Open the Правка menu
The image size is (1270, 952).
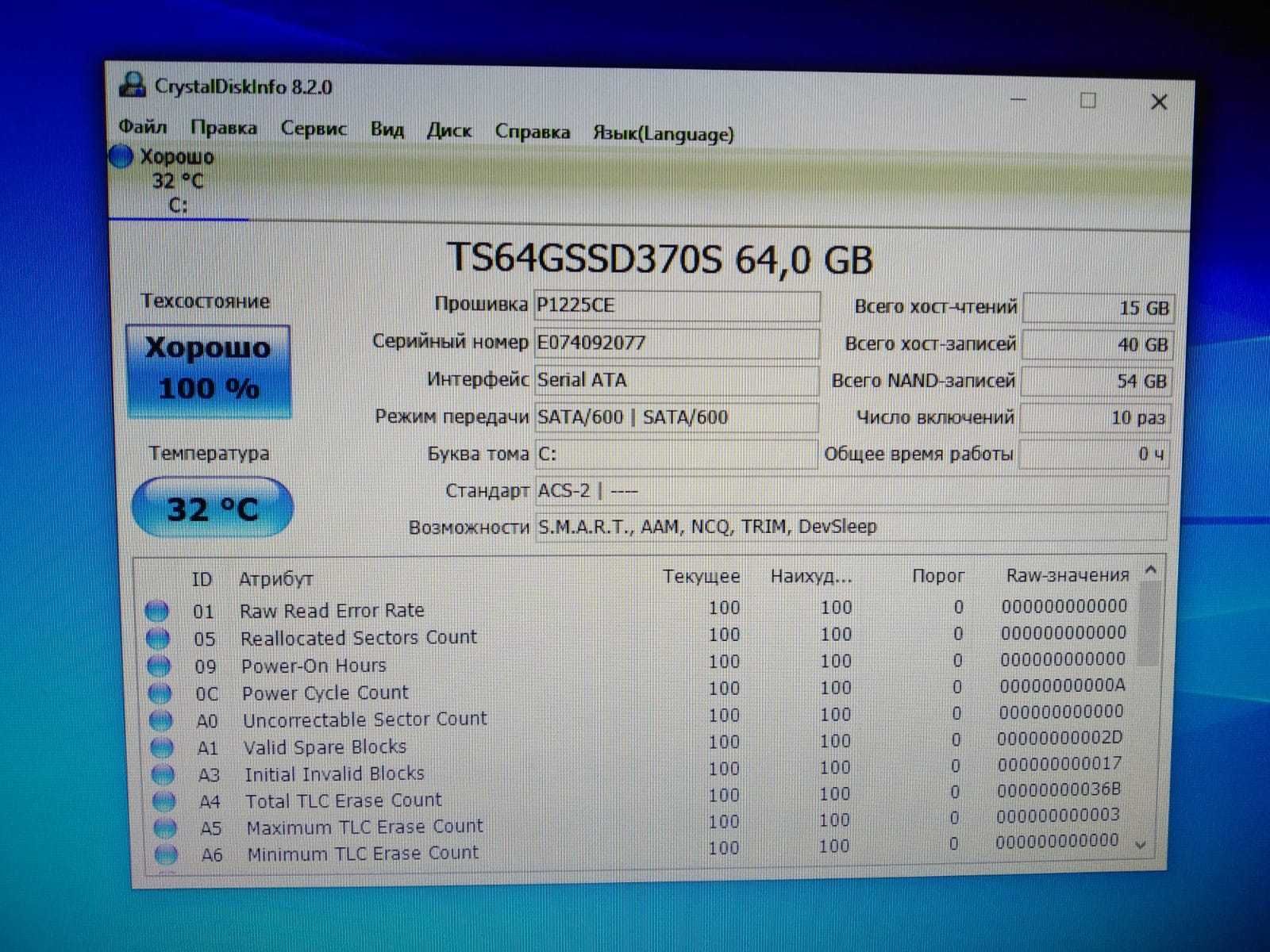tap(223, 128)
